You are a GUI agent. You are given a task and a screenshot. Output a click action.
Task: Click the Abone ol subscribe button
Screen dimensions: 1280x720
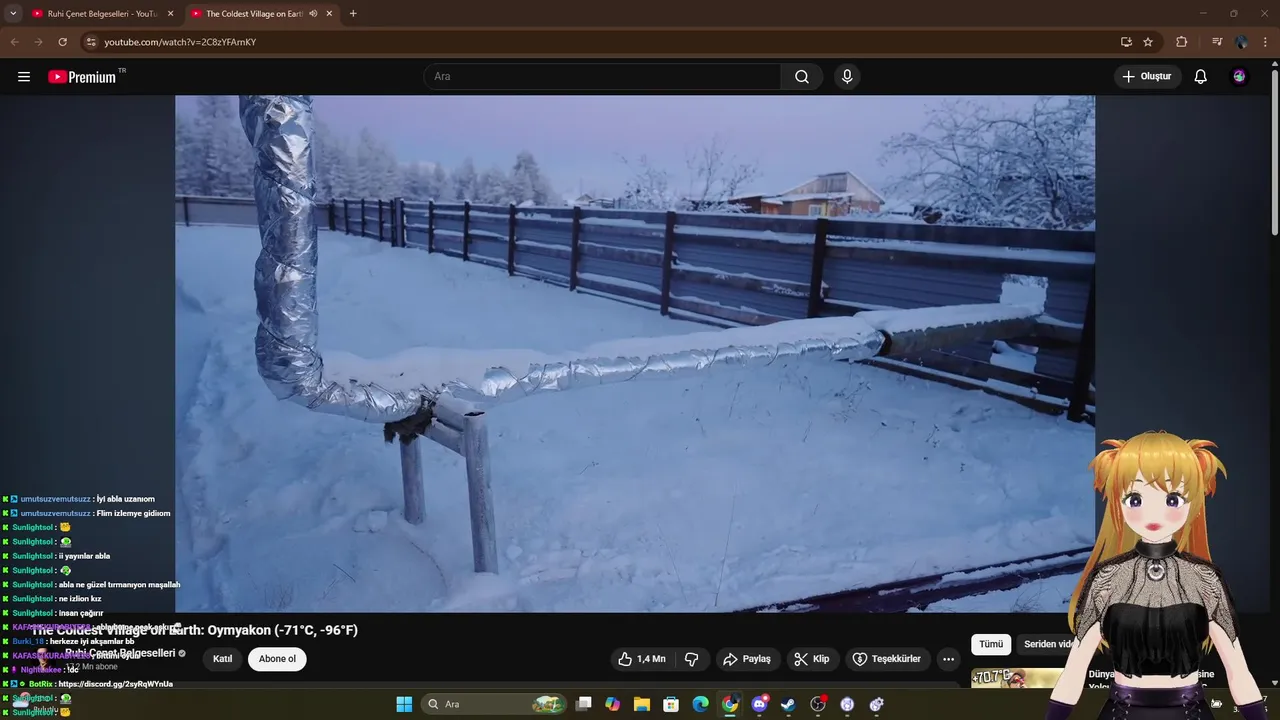277,659
